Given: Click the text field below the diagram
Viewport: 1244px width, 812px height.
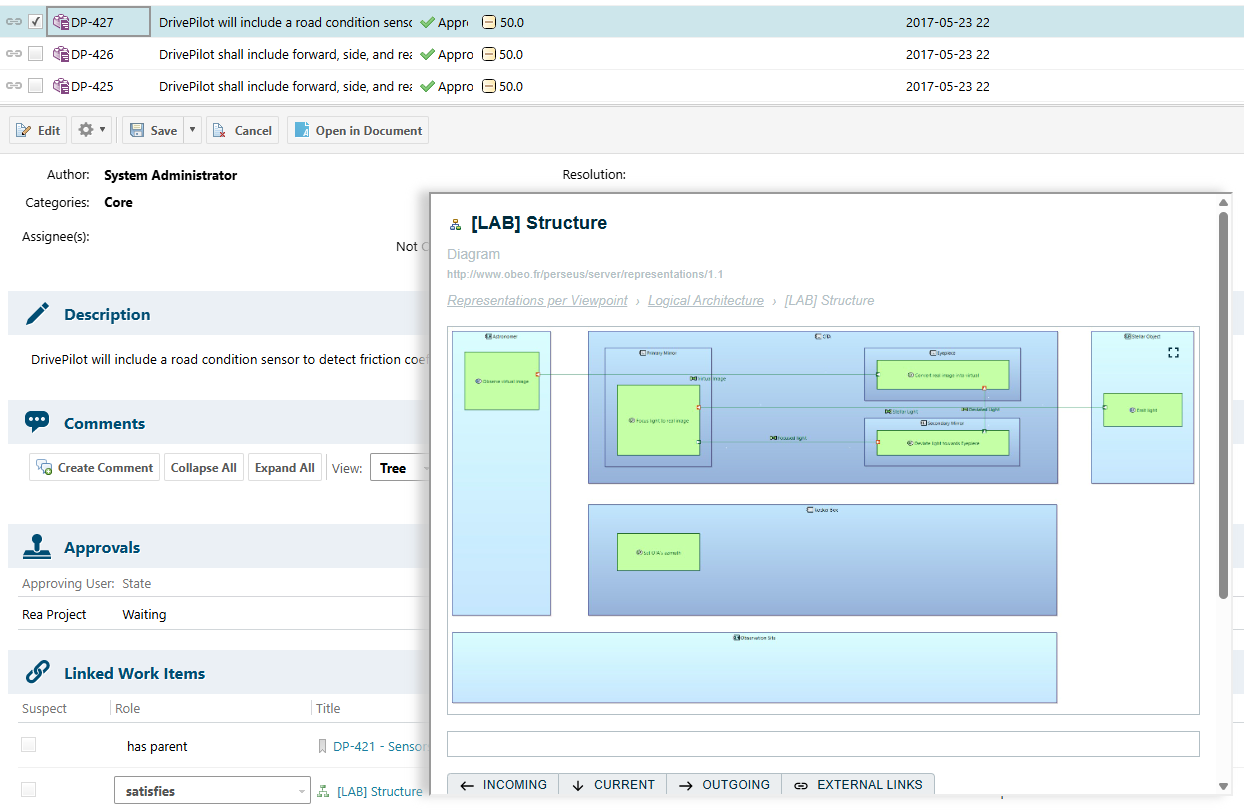Looking at the screenshot, I should (823, 744).
